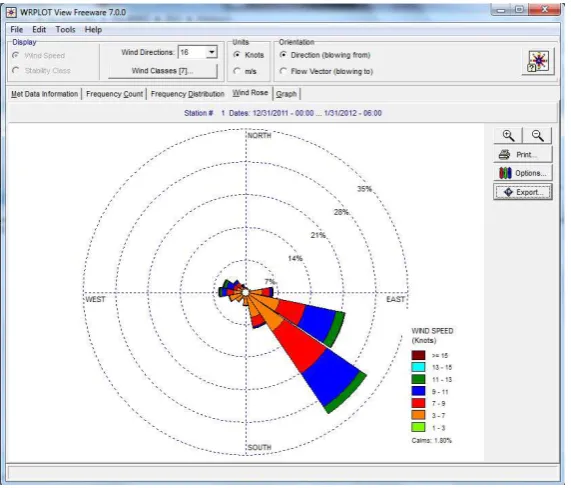Open the wind rose help wizard icon
This screenshot has width=571, height=488.
[538, 62]
